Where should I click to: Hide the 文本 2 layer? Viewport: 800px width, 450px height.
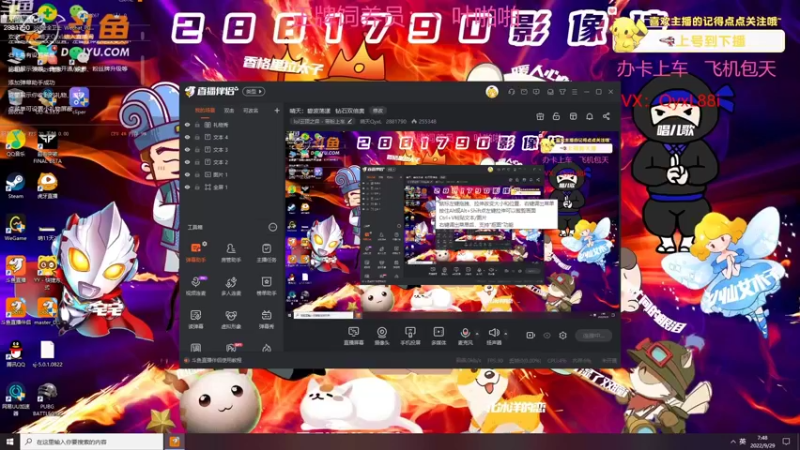pos(187,162)
